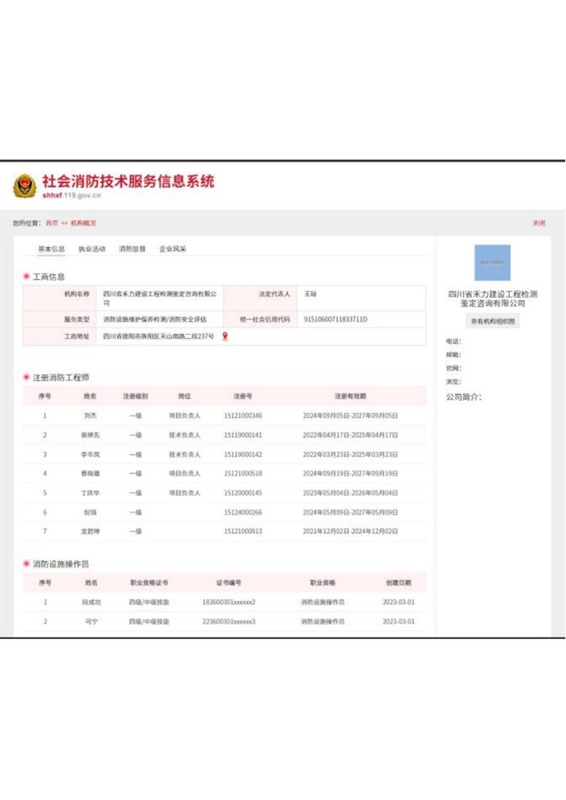Switch to the 基本信息 tab
Viewport: 566px width, 800px height.
(x=51, y=249)
